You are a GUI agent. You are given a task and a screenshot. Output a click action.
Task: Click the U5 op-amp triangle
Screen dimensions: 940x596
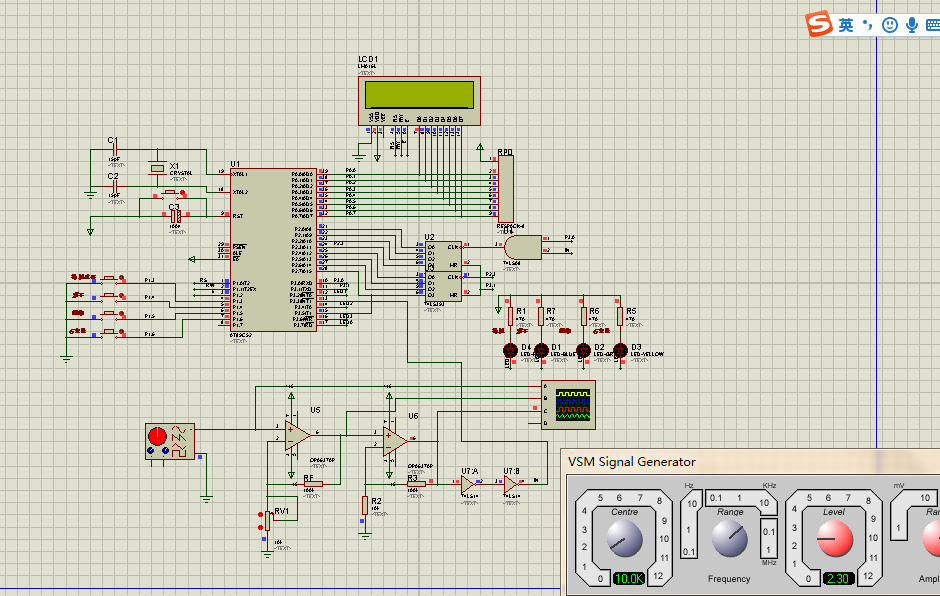(297, 434)
